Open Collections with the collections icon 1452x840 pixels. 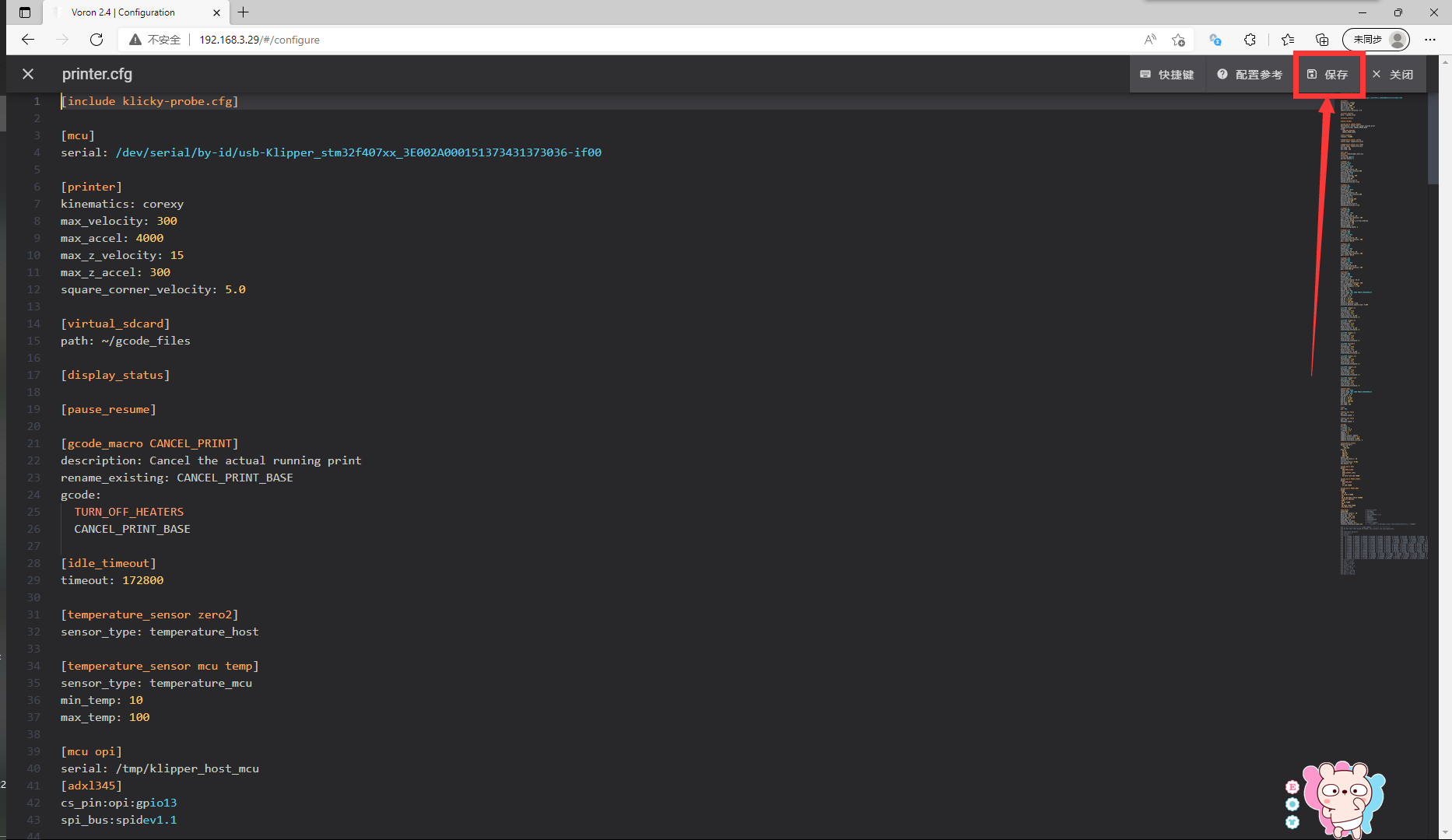[x=1322, y=40]
